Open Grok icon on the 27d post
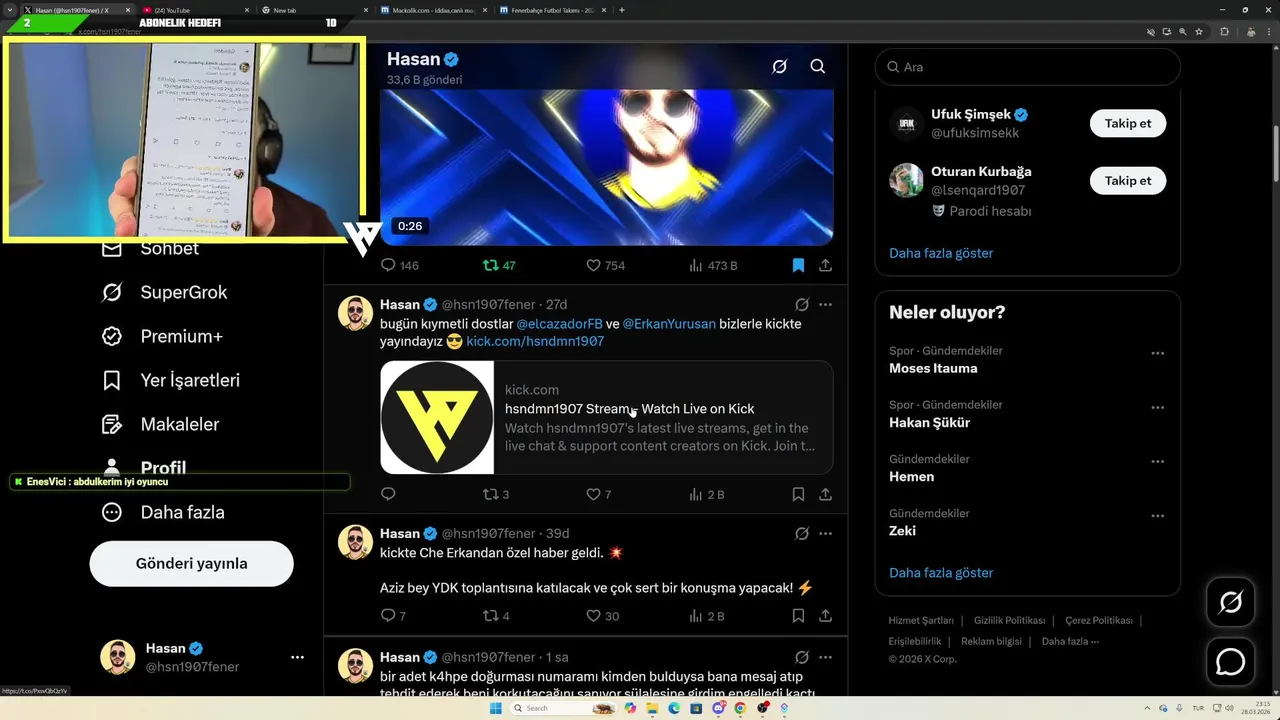This screenshot has height=720, width=1280. (x=802, y=304)
